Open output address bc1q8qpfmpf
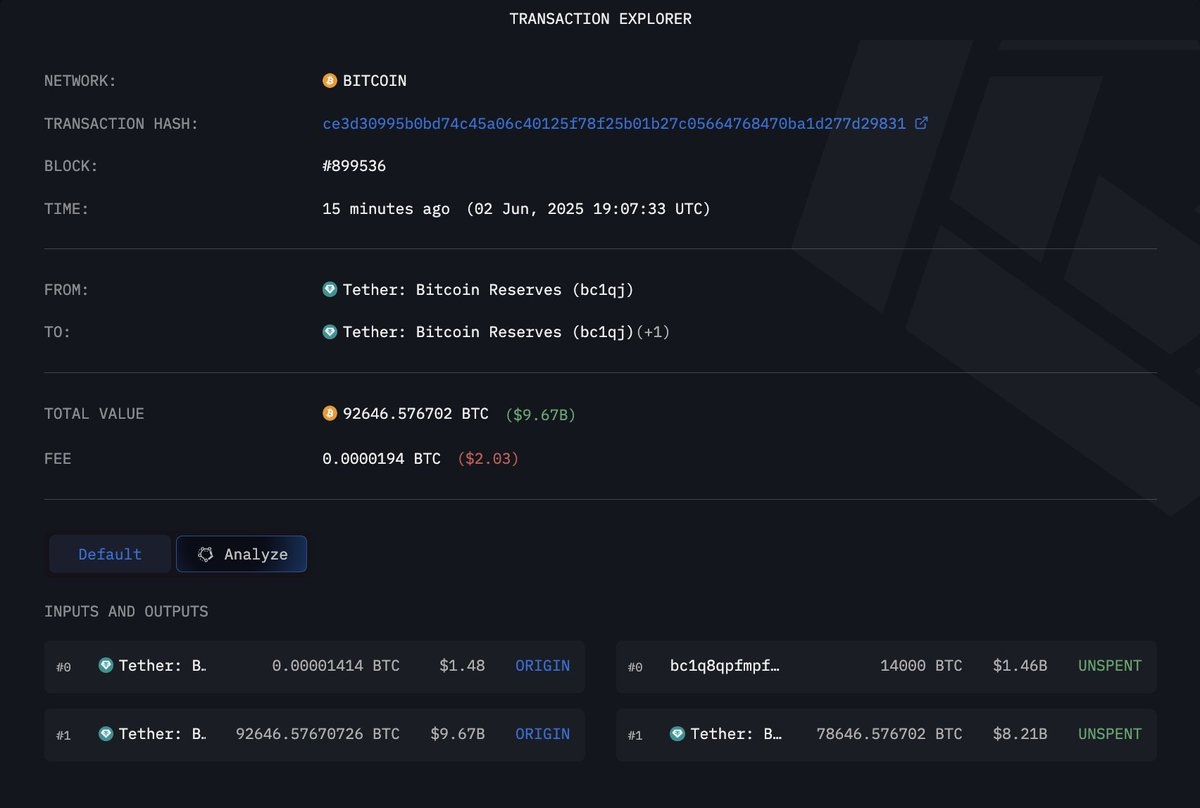The height and width of the screenshot is (808, 1200). point(724,665)
